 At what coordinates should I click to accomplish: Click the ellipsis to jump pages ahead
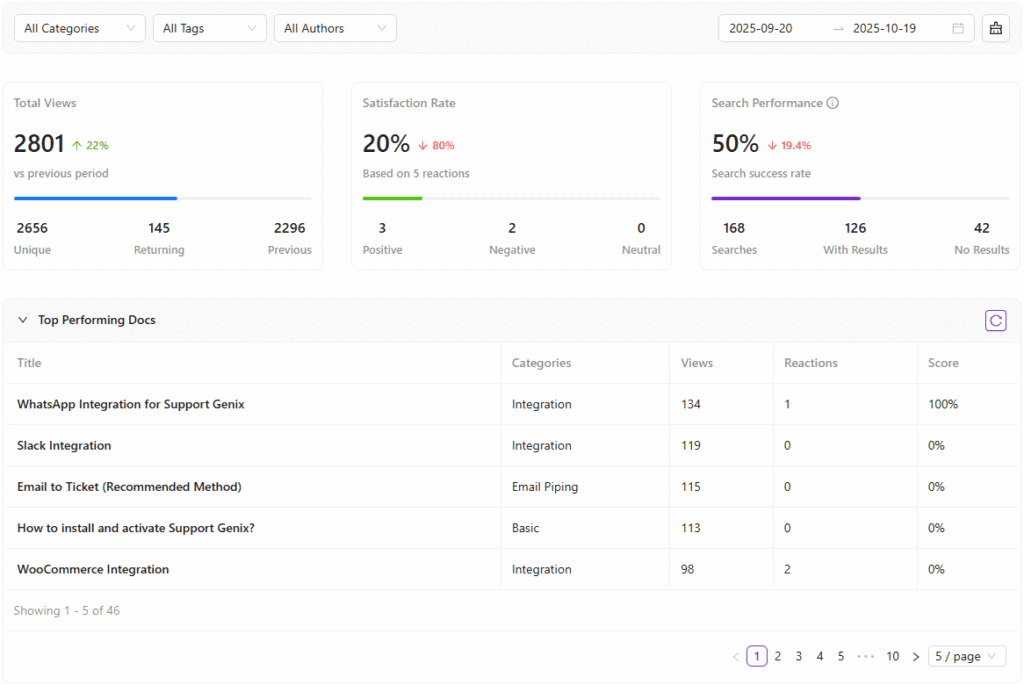click(x=866, y=657)
